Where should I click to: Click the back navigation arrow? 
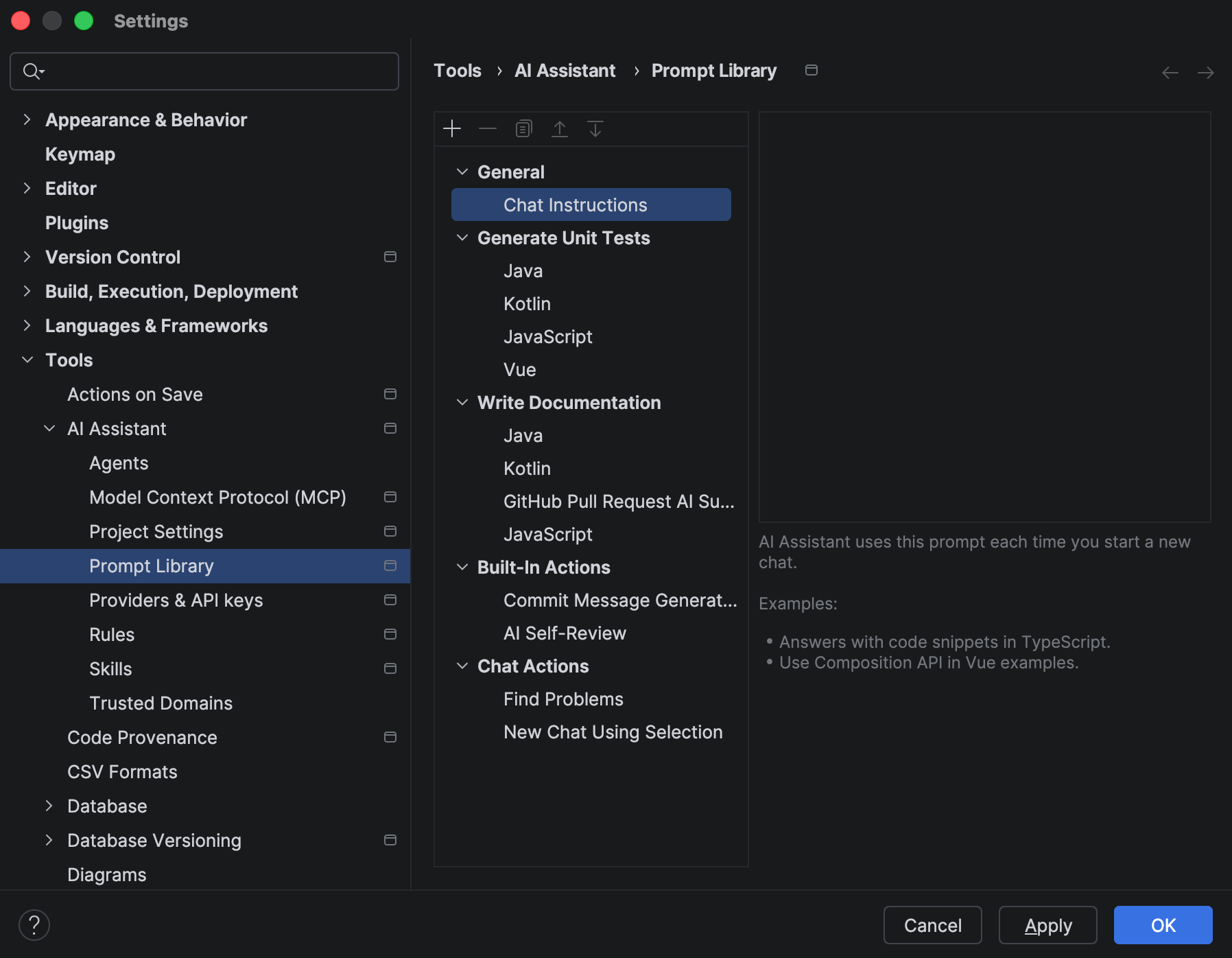click(1170, 73)
